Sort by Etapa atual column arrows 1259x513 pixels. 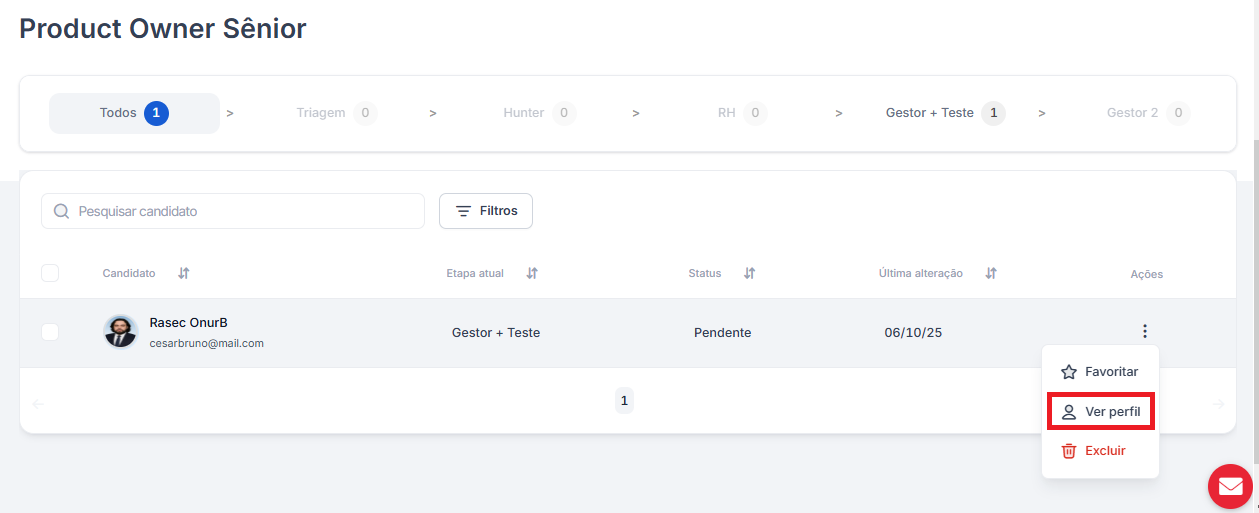pyautogui.click(x=532, y=273)
